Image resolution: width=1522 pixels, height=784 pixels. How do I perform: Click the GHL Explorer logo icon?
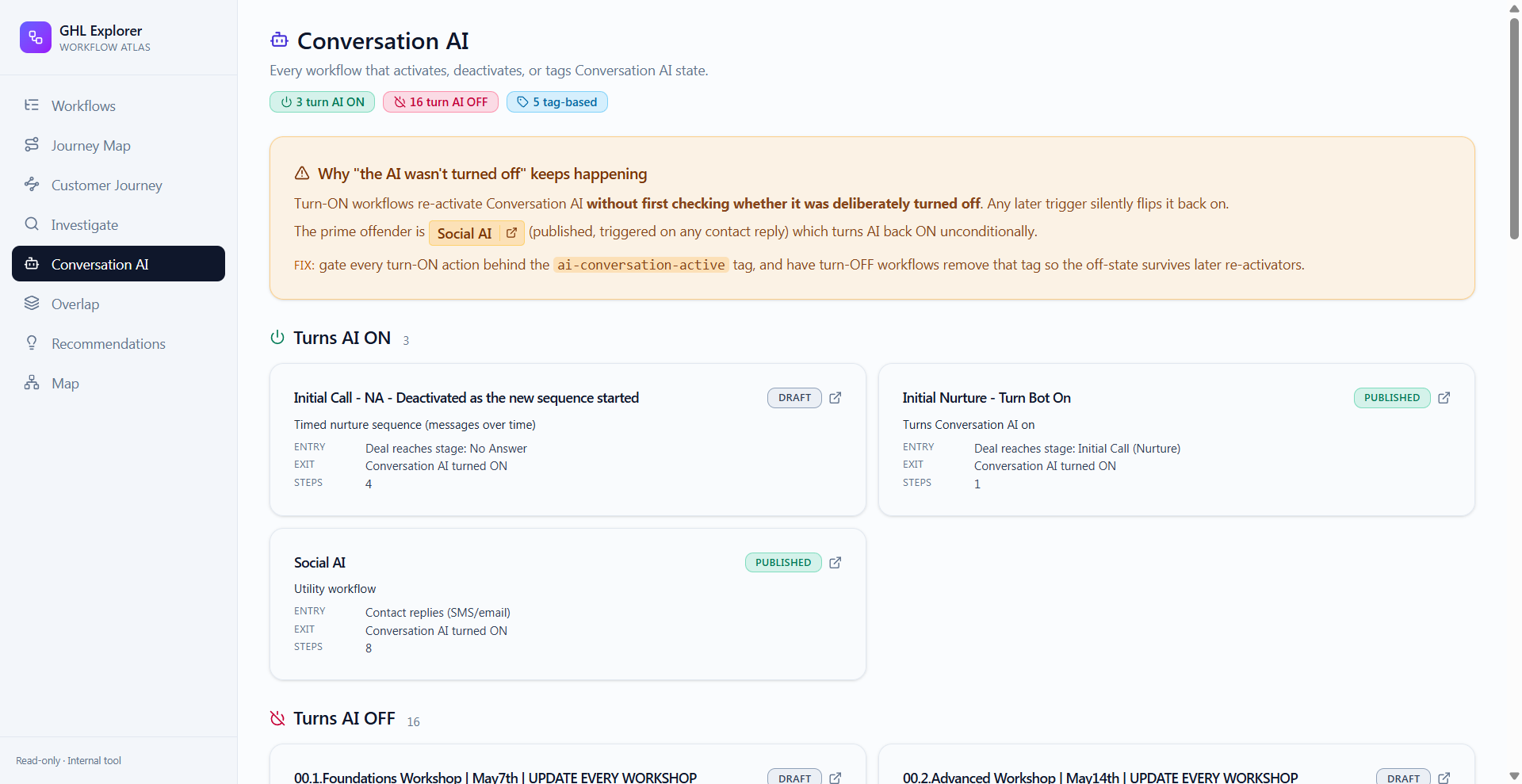36,37
